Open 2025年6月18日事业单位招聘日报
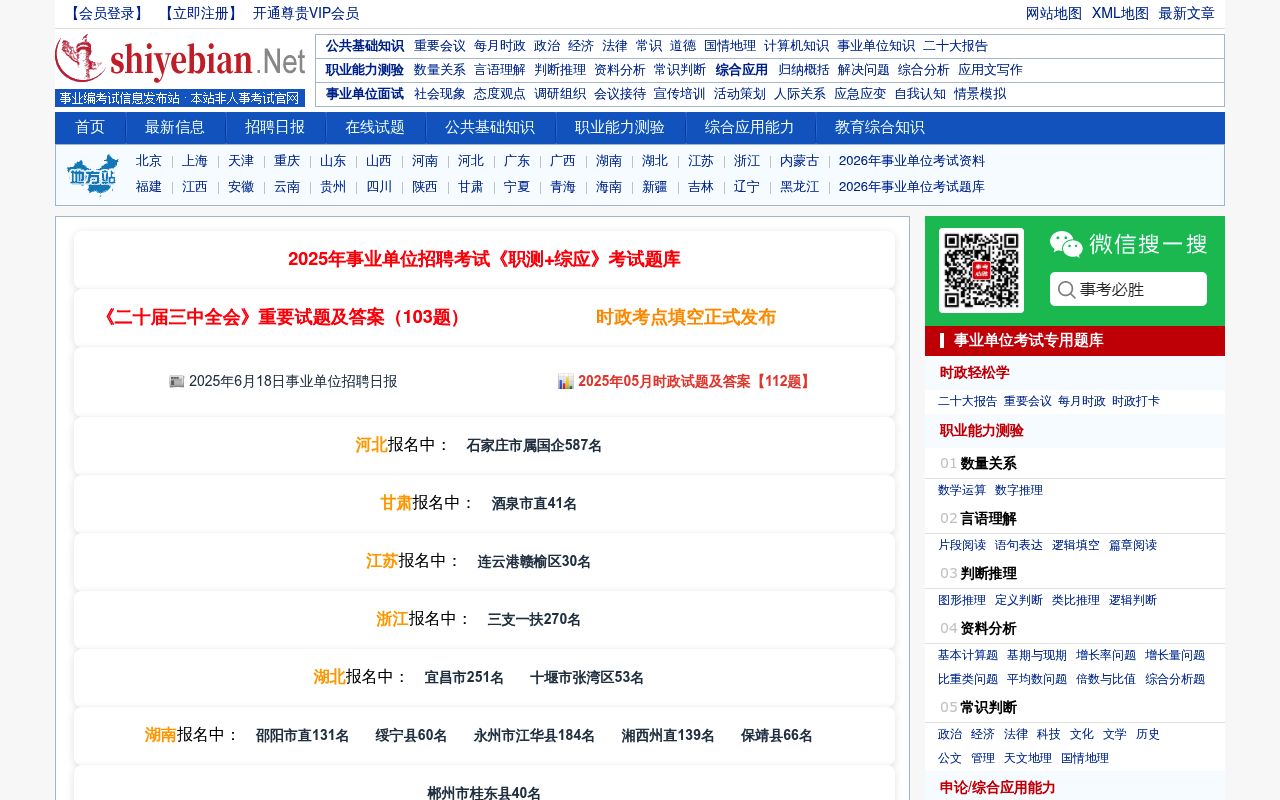 point(293,382)
